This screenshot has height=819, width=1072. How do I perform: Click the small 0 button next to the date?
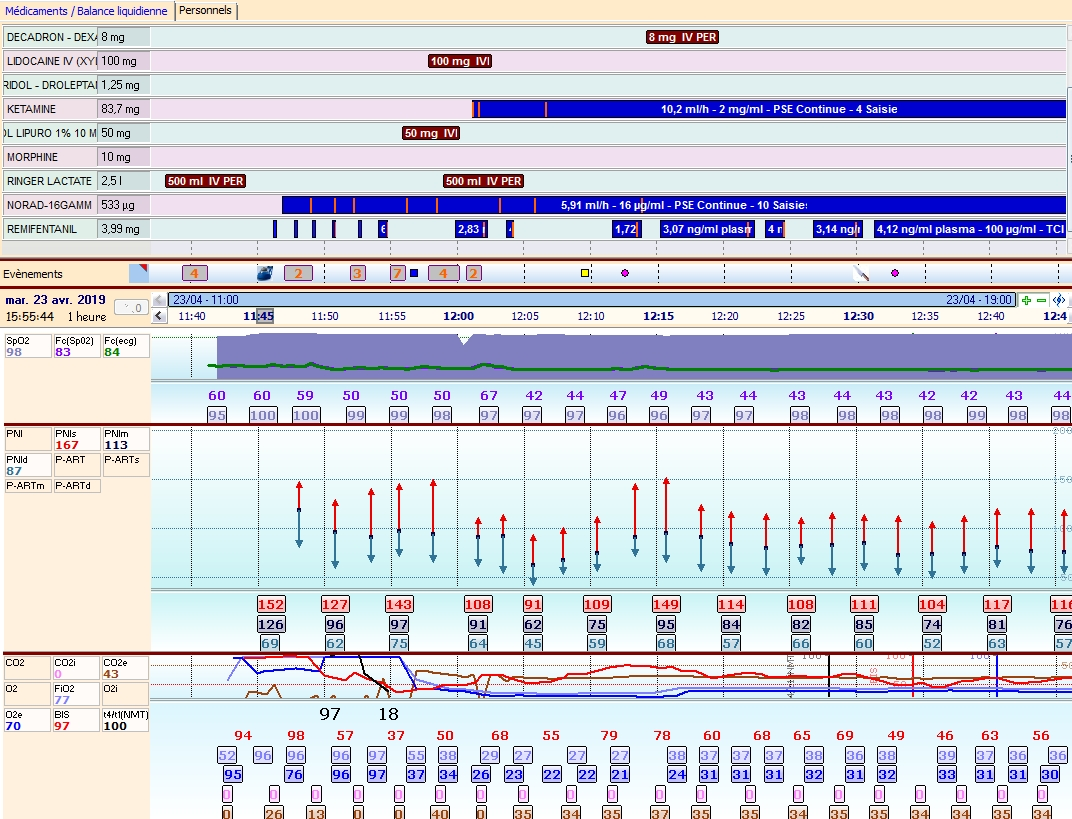click(x=131, y=308)
